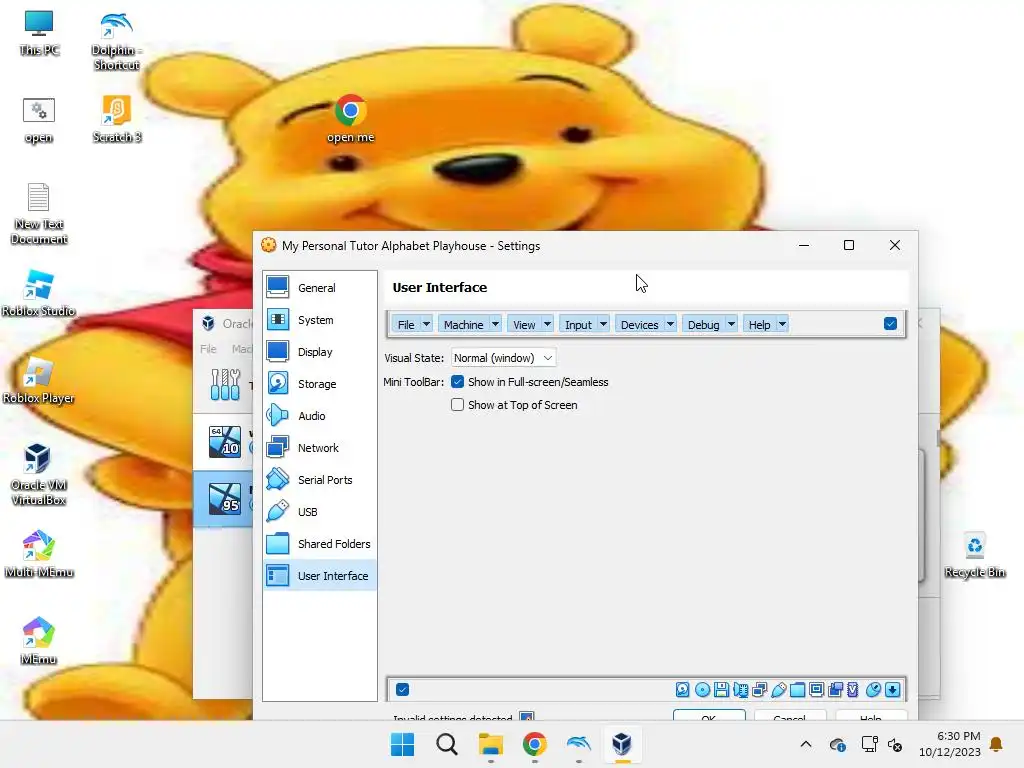The image size is (1024, 768).
Task: Click the keyboard host-key arrow indicator
Action: click(x=893, y=690)
